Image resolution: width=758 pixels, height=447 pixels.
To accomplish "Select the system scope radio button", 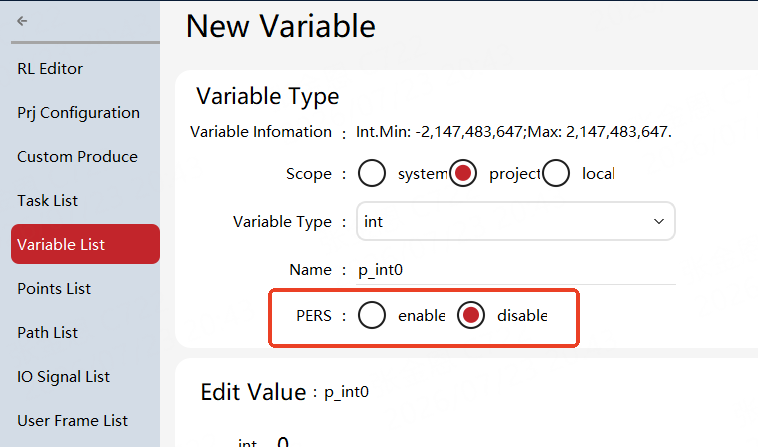I will [x=372, y=173].
